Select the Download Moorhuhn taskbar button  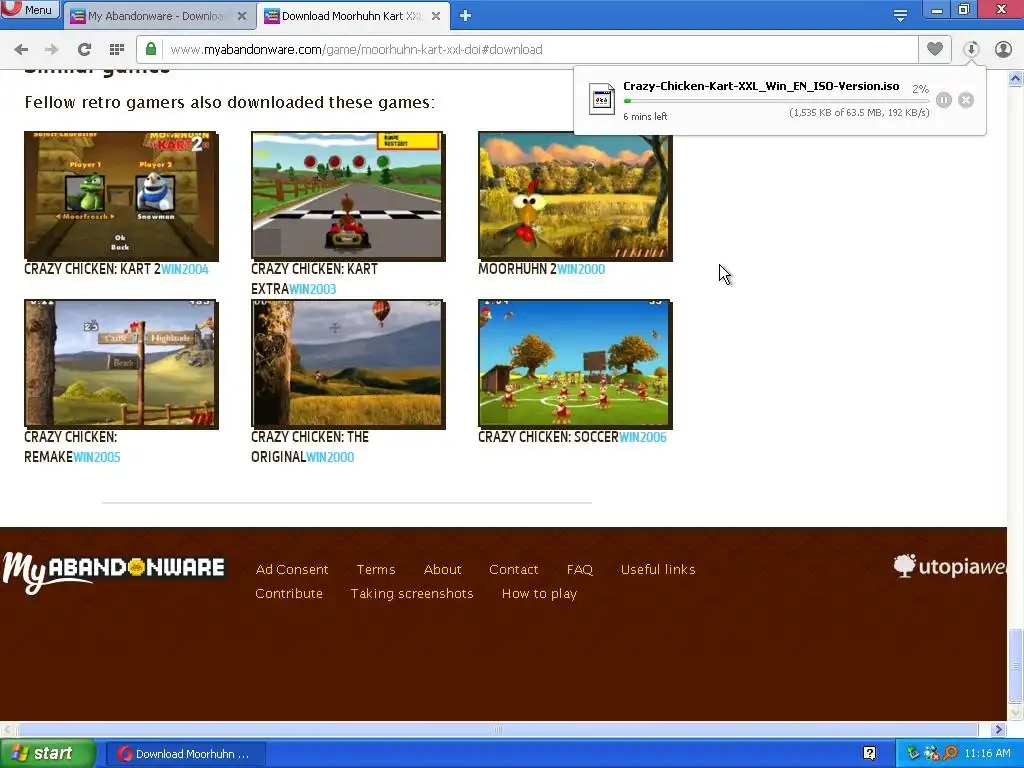click(x=185, y=754)
